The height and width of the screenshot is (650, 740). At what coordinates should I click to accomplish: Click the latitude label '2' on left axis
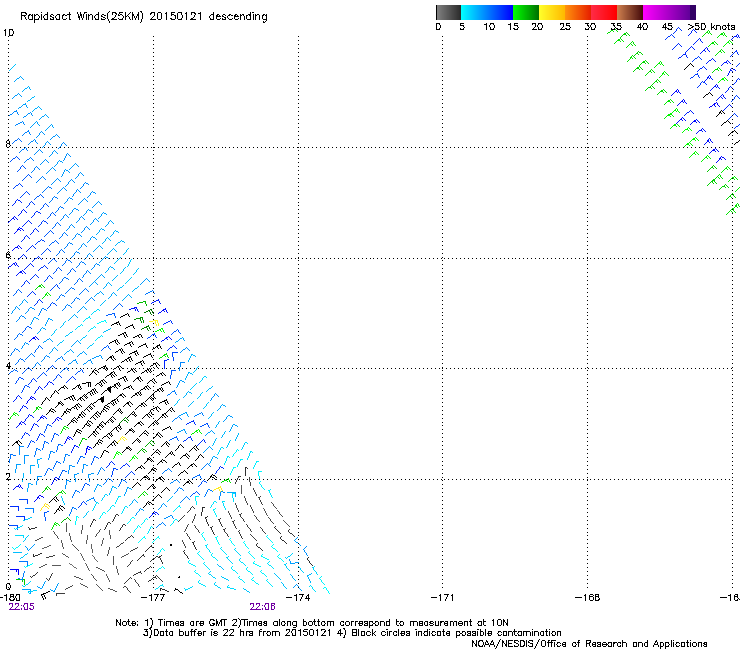[8, 476]
